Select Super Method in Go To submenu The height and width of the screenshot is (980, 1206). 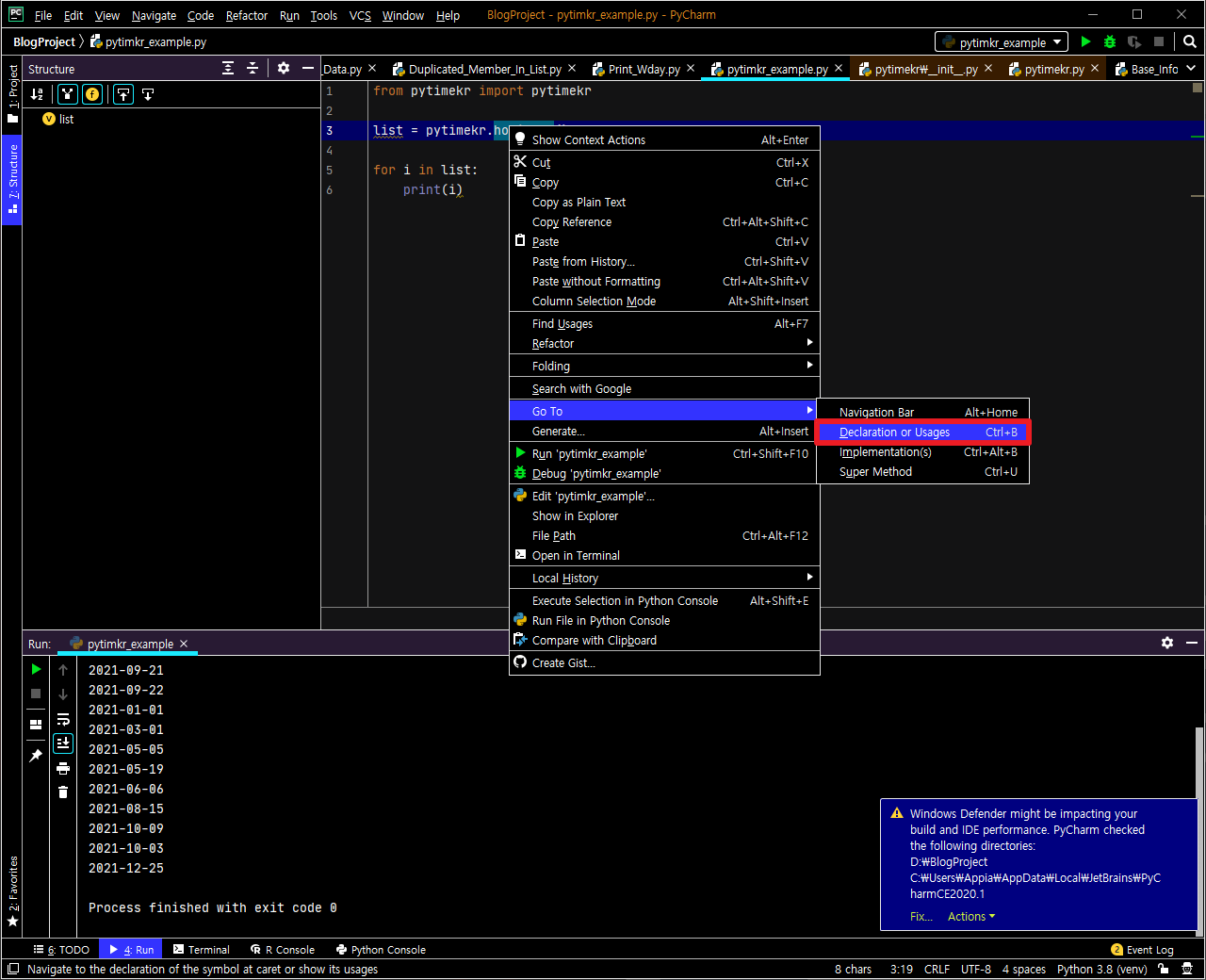922,472
